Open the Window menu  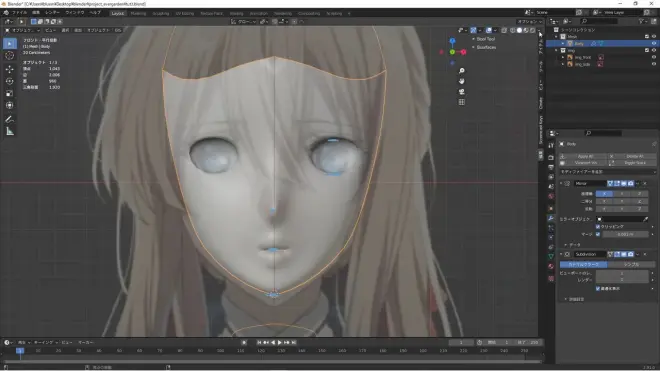coord(75,13)
